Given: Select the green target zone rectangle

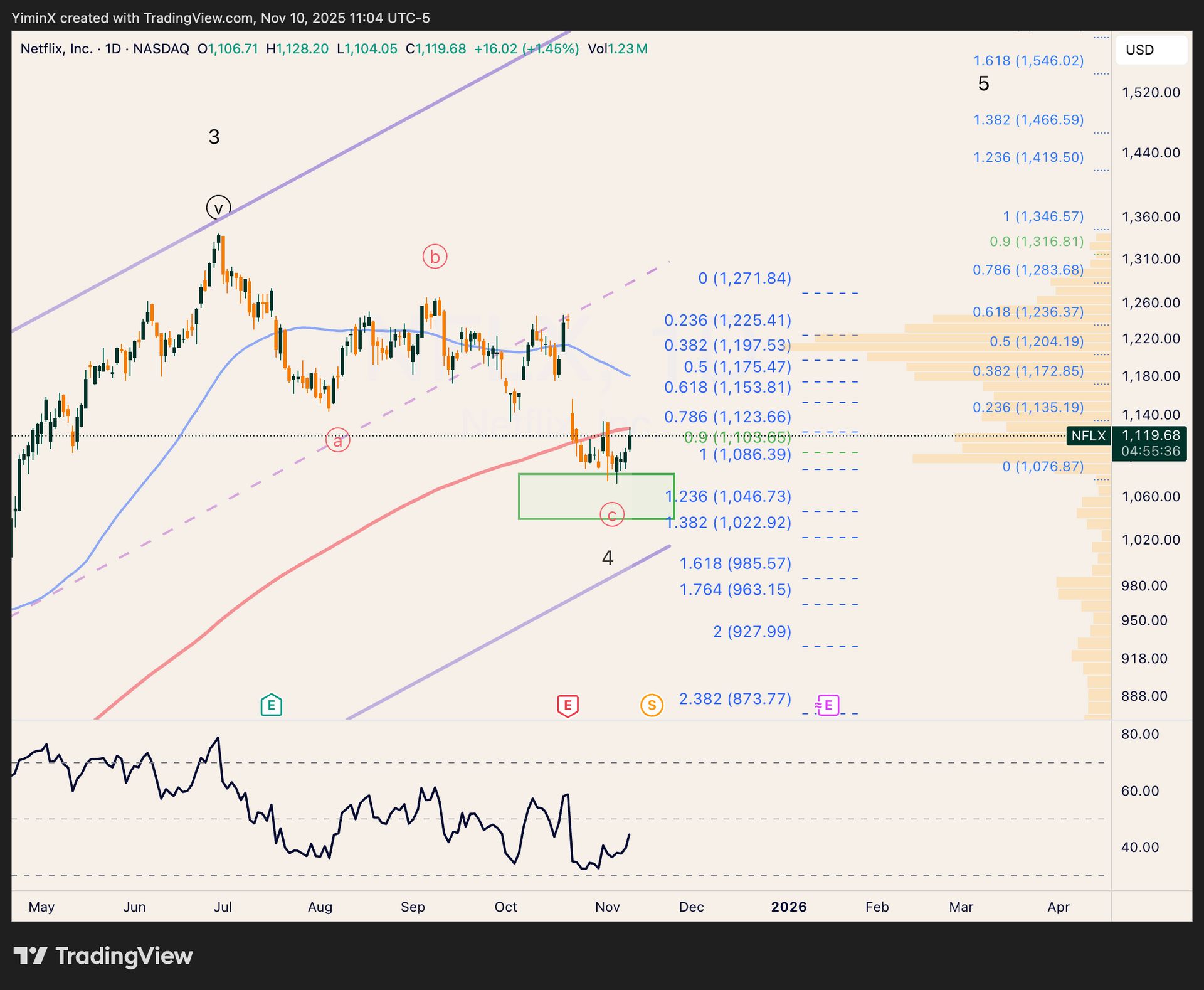Looking at the screenshot, I should (x=564, y=496).
